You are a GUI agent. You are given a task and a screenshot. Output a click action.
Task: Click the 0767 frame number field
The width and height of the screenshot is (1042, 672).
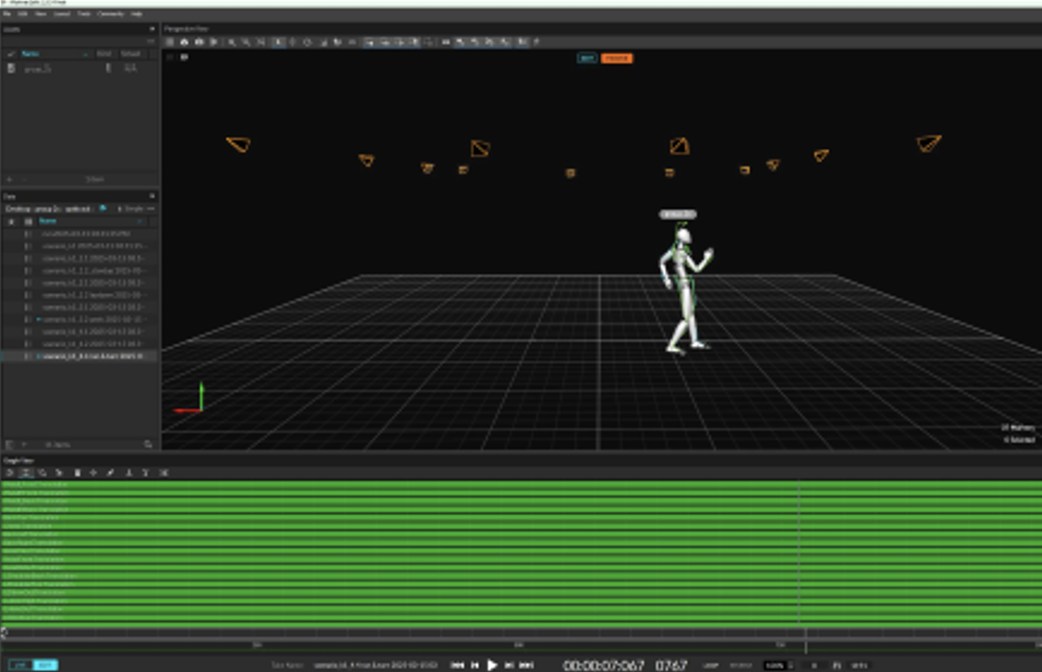pyautogui.click(x=671, y=665)
